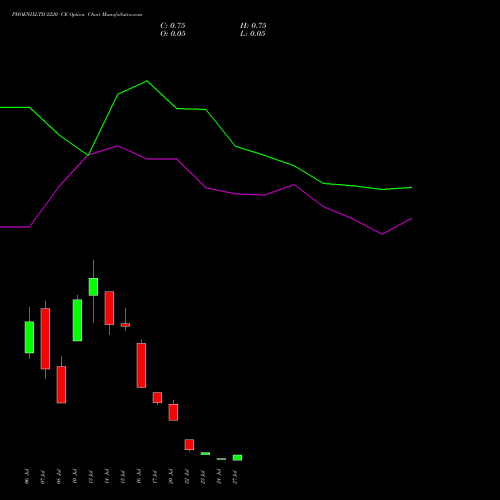The image size is (500, 500).
Task: Click the 08 Jul date label
Action: (59, 476)
